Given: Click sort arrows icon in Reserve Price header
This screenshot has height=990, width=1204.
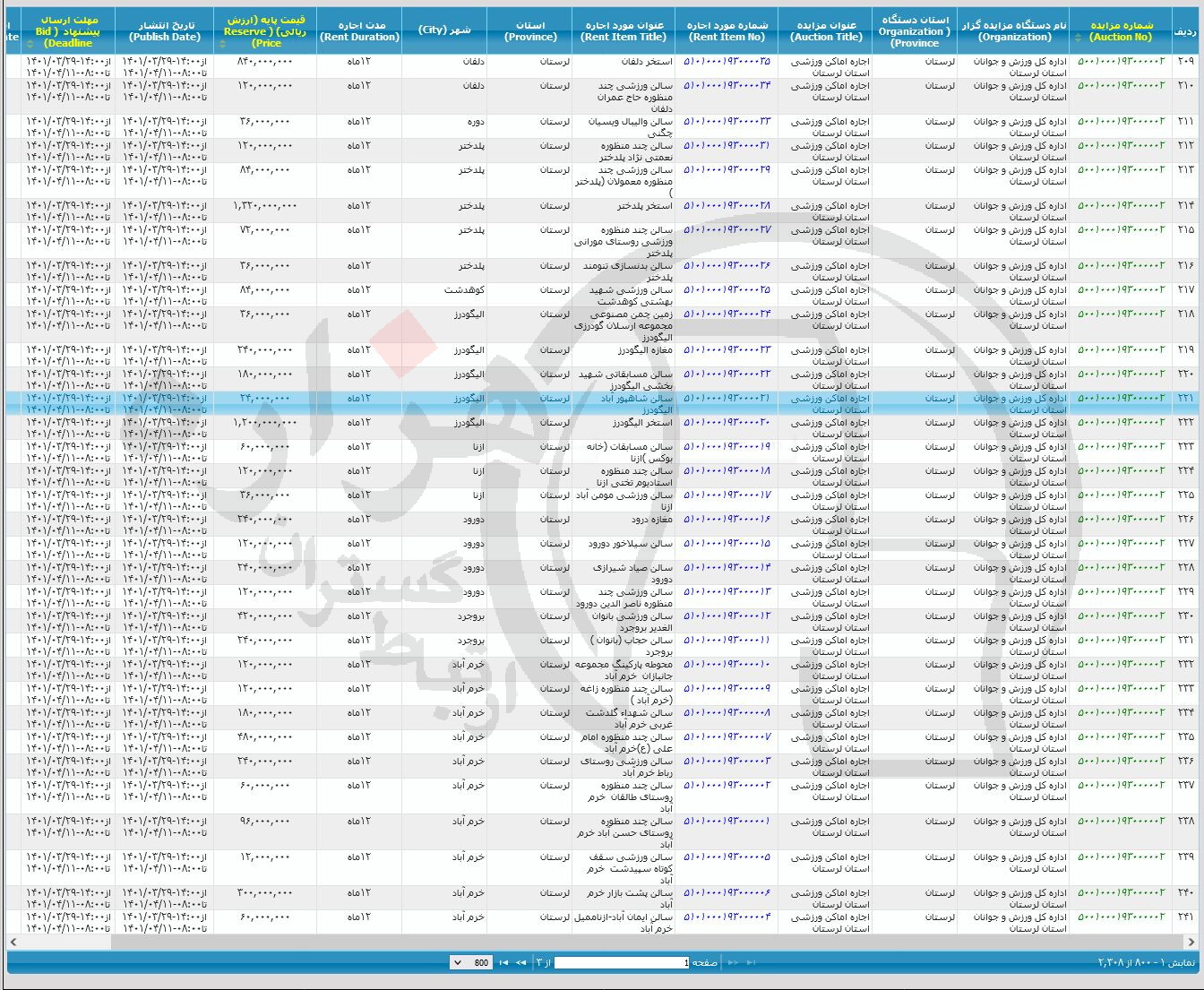Looking at the screenshot, I should tap(222, 44).
